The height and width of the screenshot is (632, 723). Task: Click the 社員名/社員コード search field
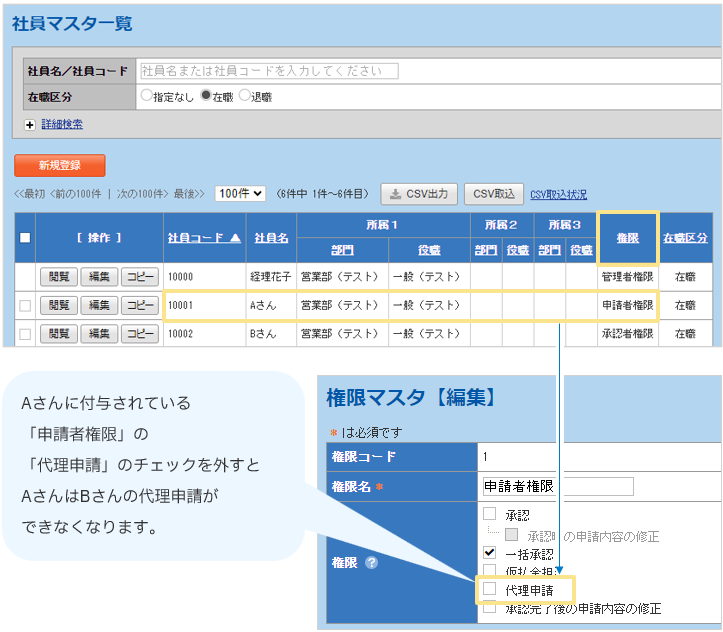pos(268,71)
